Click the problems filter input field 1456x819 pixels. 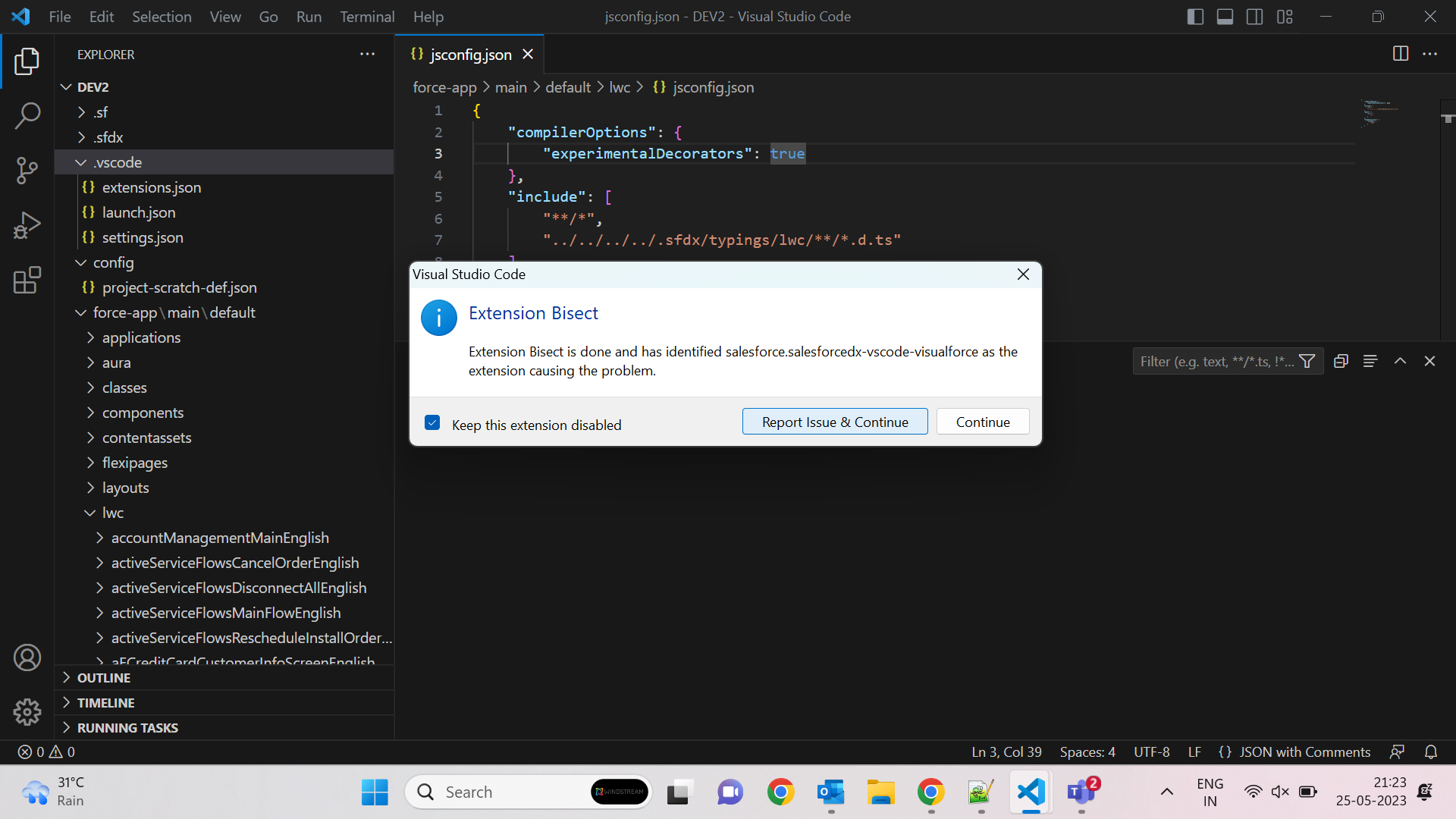1213,361
